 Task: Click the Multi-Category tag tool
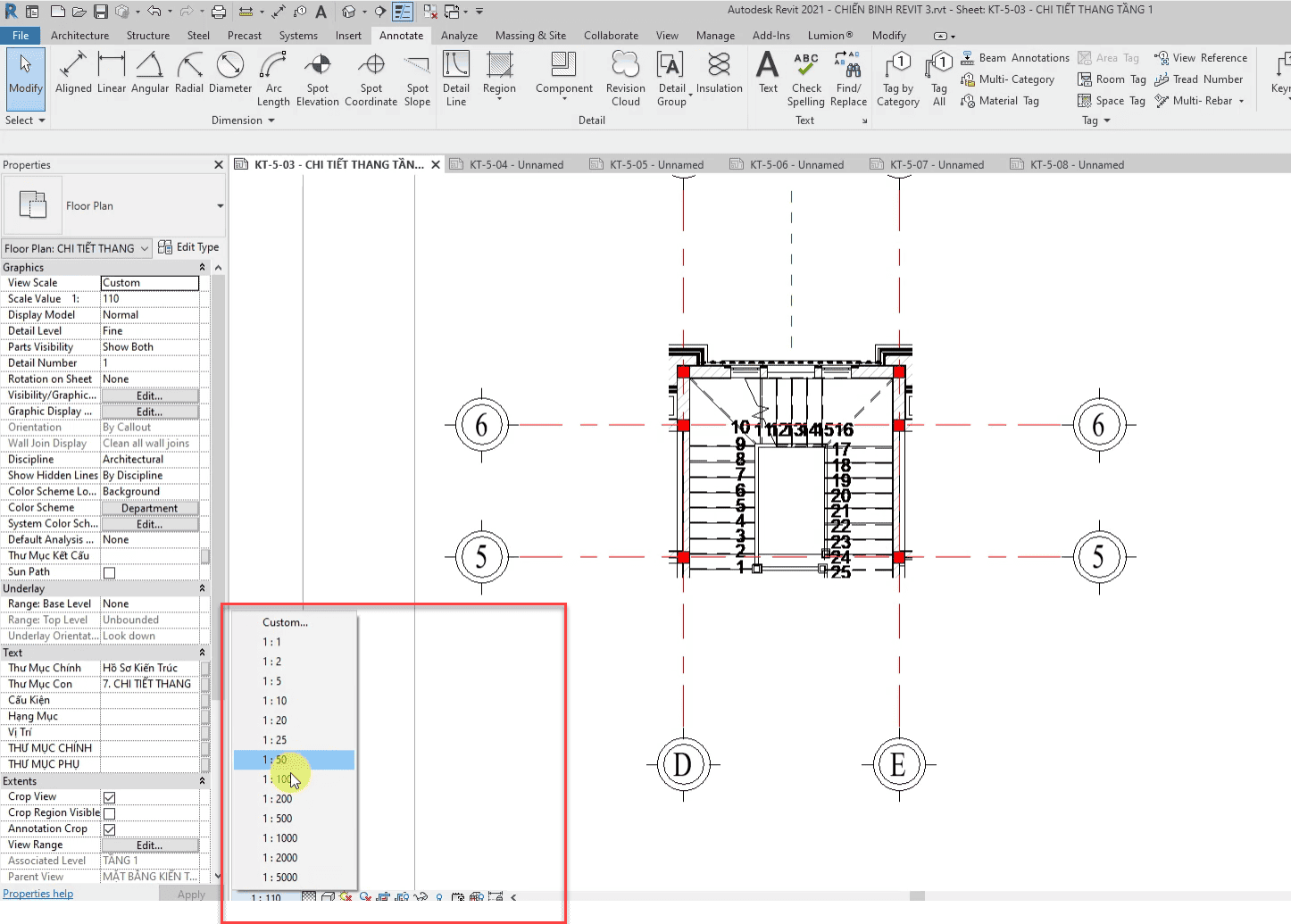point(1007,79)
